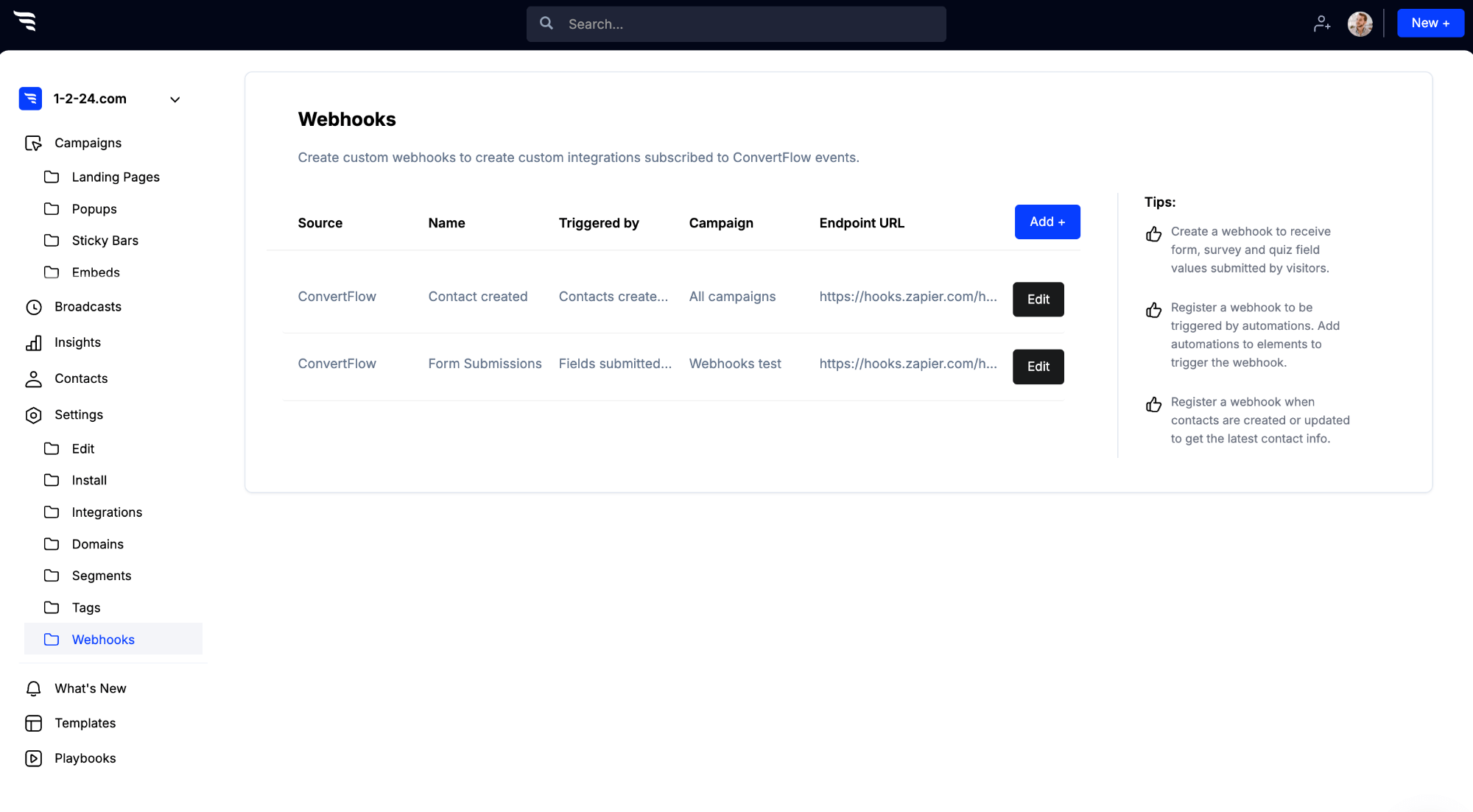Click the Zapier URL in Contact created row

click(908, 297)
